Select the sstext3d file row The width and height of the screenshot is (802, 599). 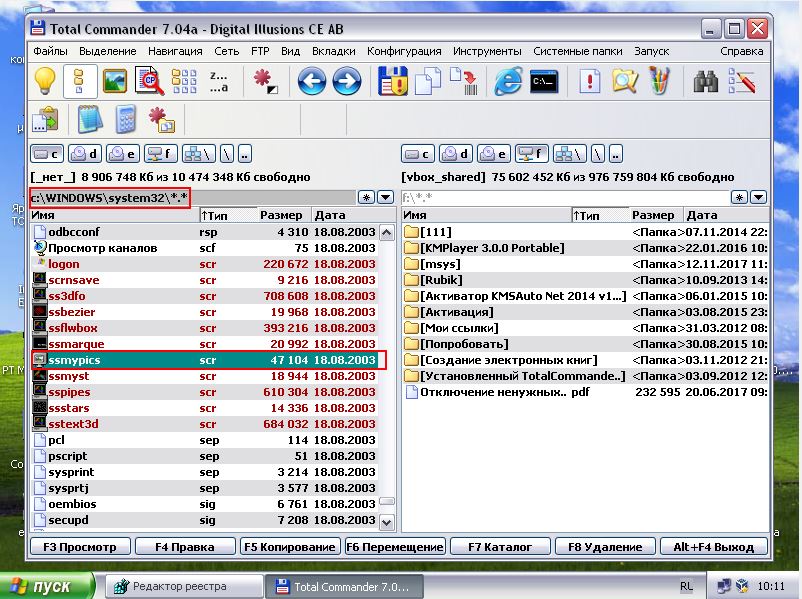click(205, 424)
